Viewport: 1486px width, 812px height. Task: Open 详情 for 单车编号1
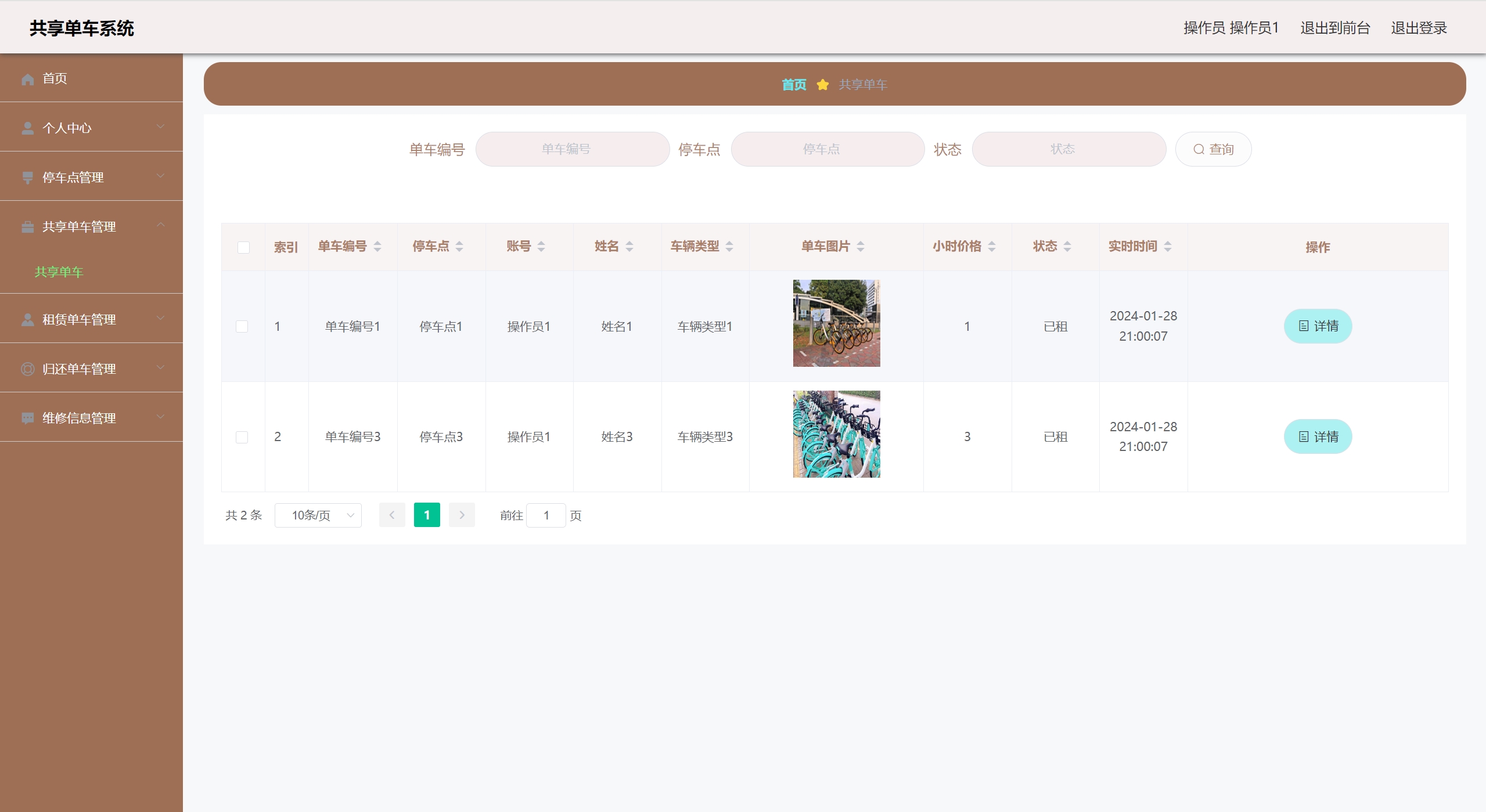(1317, 326)
